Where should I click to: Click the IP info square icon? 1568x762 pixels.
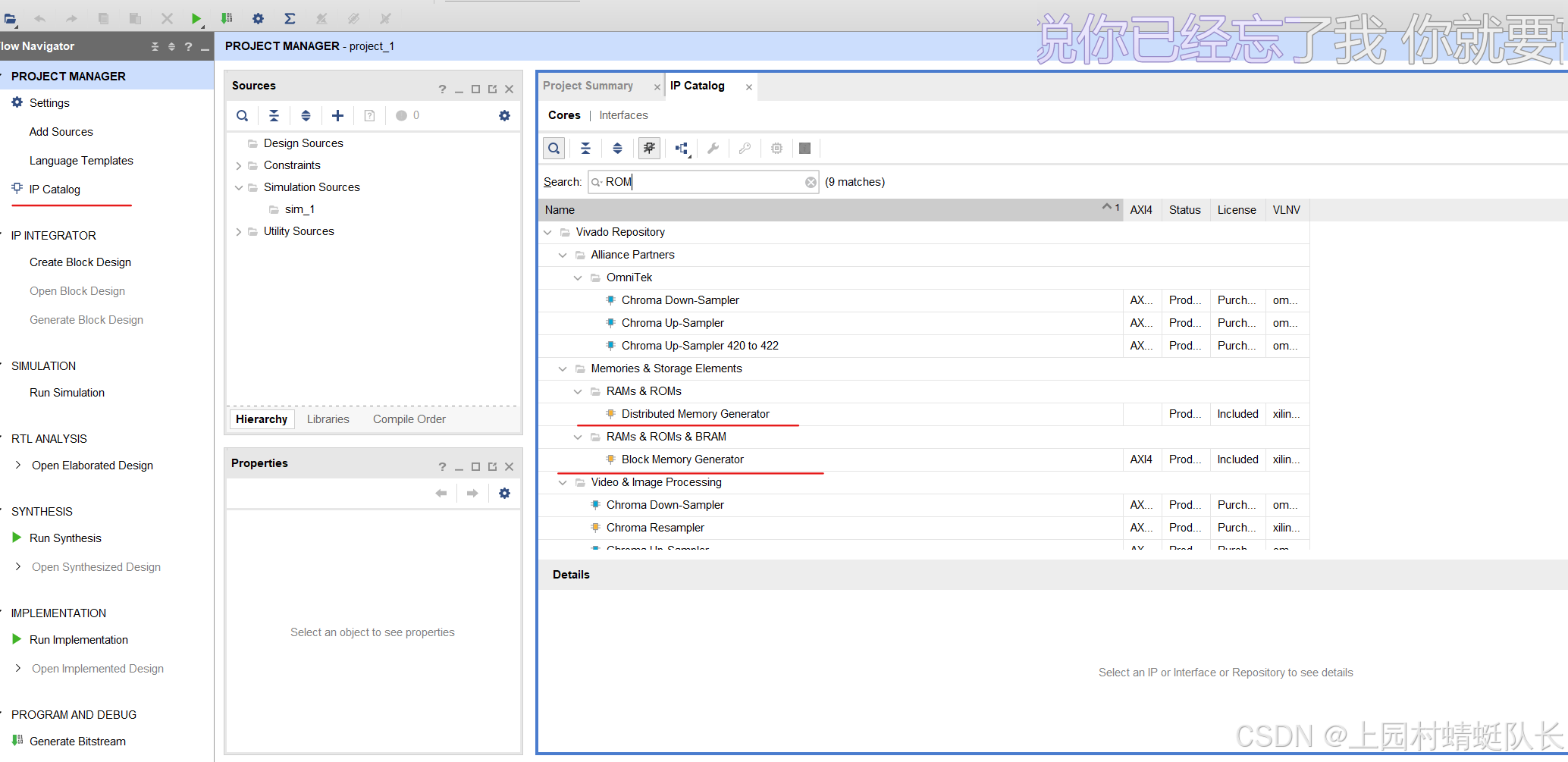[x=805, y=149]
